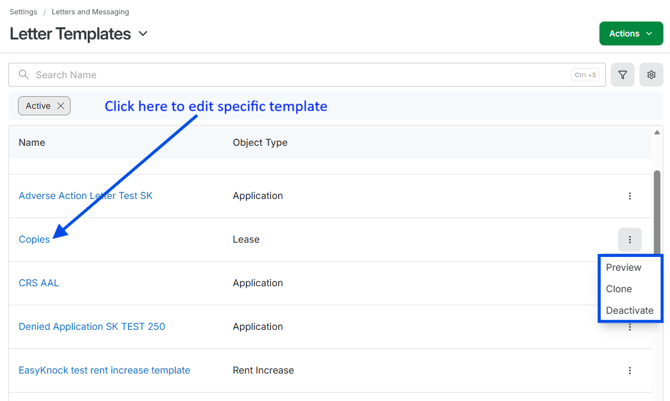This screenshot has width=670, height=401.
Task: Go to Settings breadcrumb
Action: [x=24, y=12]
